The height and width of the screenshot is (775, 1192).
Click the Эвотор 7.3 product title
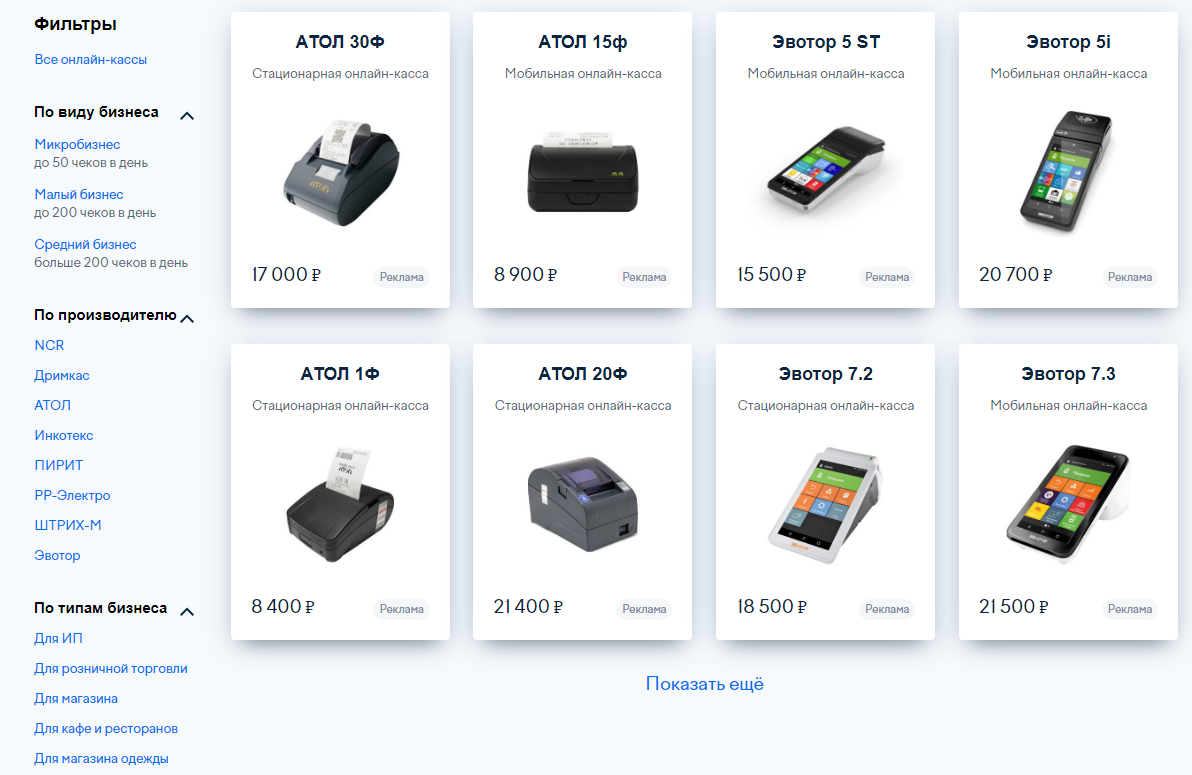pos(1068,373)
